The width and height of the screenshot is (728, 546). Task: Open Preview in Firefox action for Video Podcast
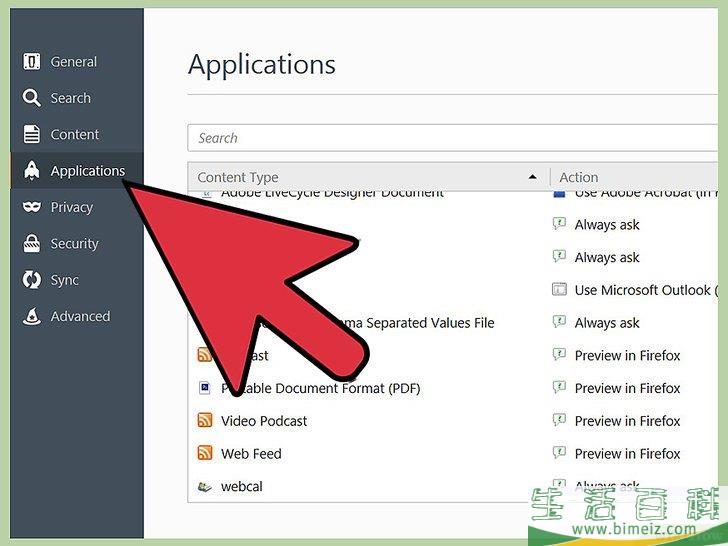616,421
